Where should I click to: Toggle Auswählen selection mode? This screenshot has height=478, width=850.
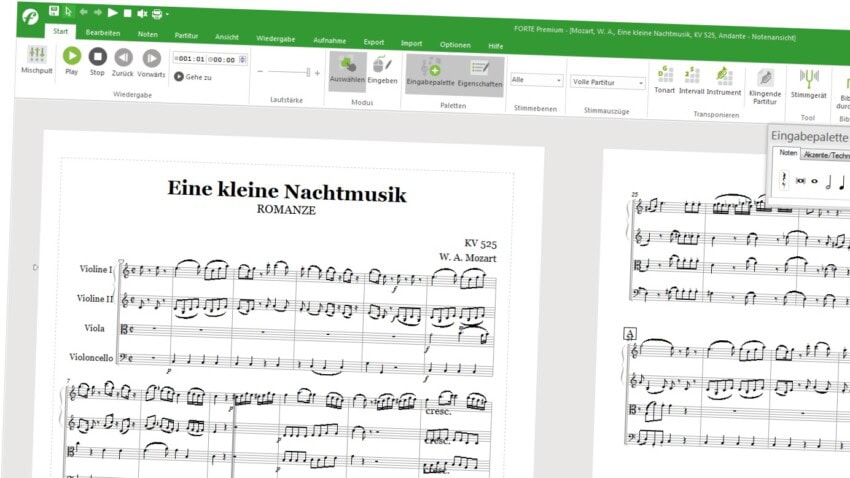[x=347, y=68]
